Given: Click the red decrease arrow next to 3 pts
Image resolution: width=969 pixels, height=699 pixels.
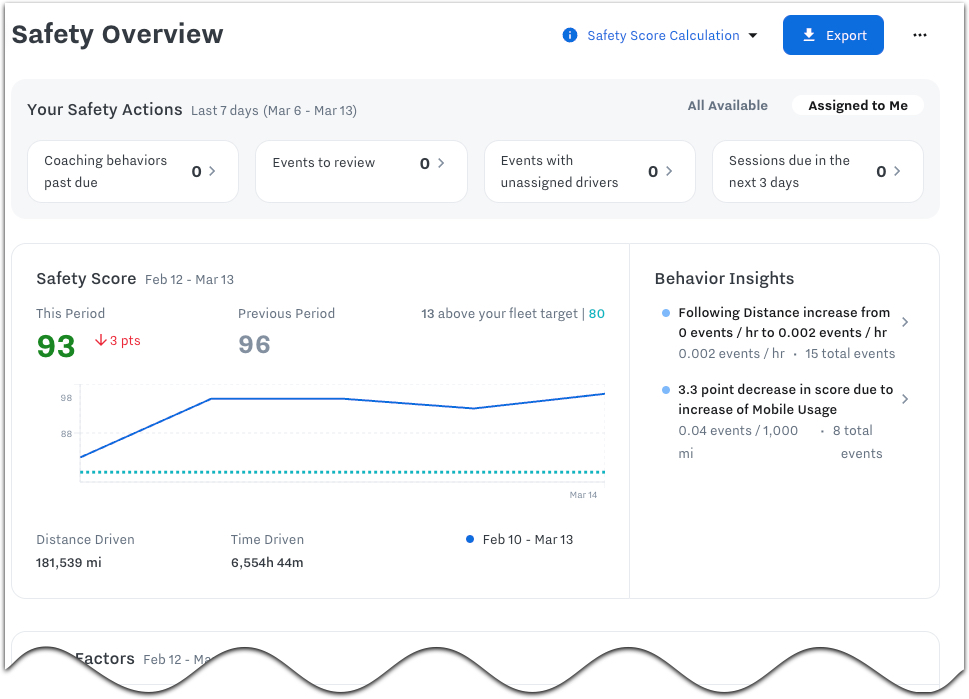Looking at the screenshot, I should click(100, 340).
